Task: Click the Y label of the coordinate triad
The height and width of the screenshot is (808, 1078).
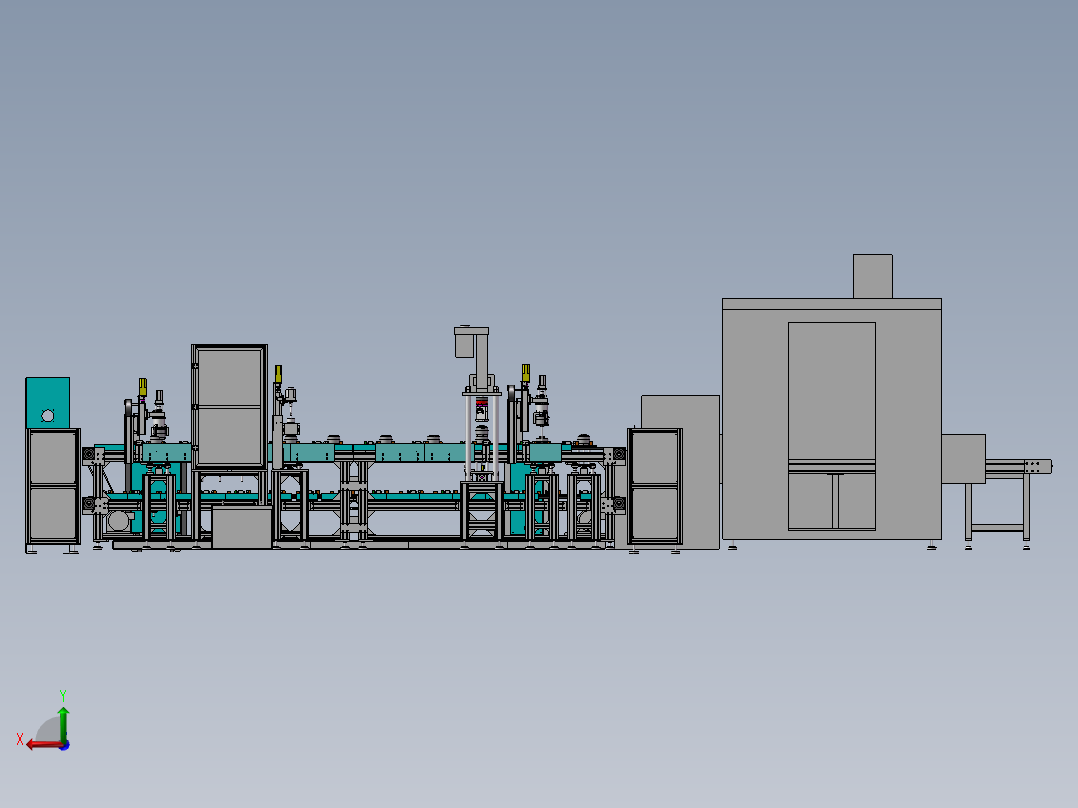Action: click(63, 695)
